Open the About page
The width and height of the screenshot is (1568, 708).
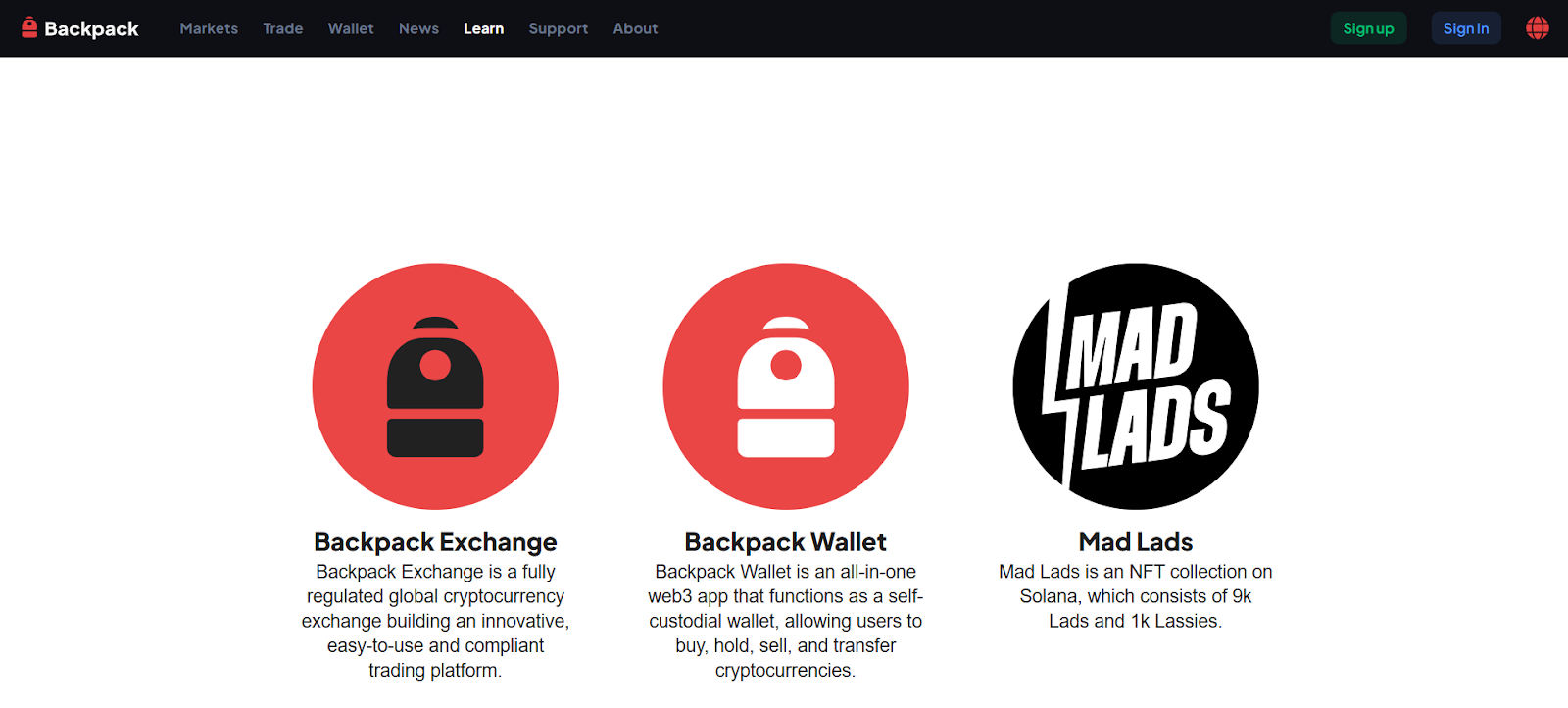tap(634, 28)
